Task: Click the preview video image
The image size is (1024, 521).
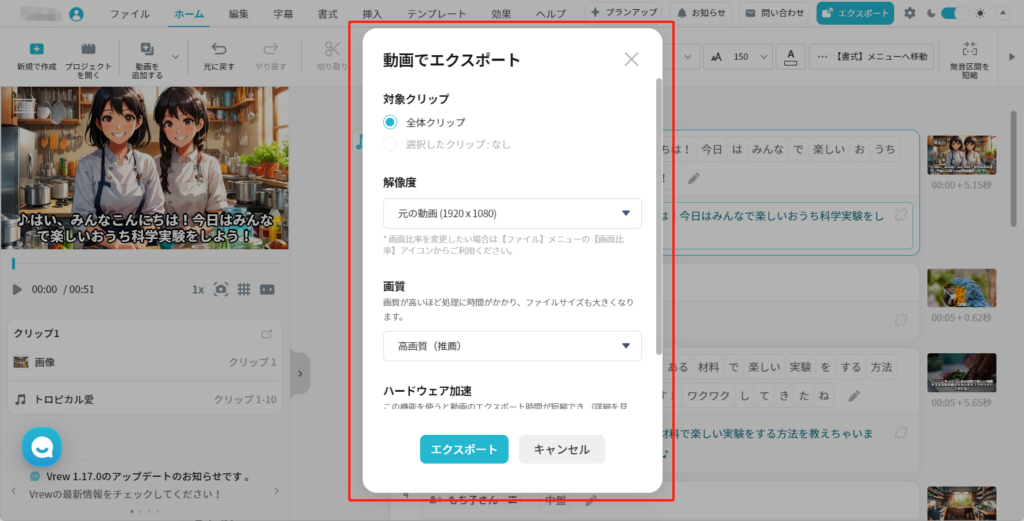Action: (144, 168)
